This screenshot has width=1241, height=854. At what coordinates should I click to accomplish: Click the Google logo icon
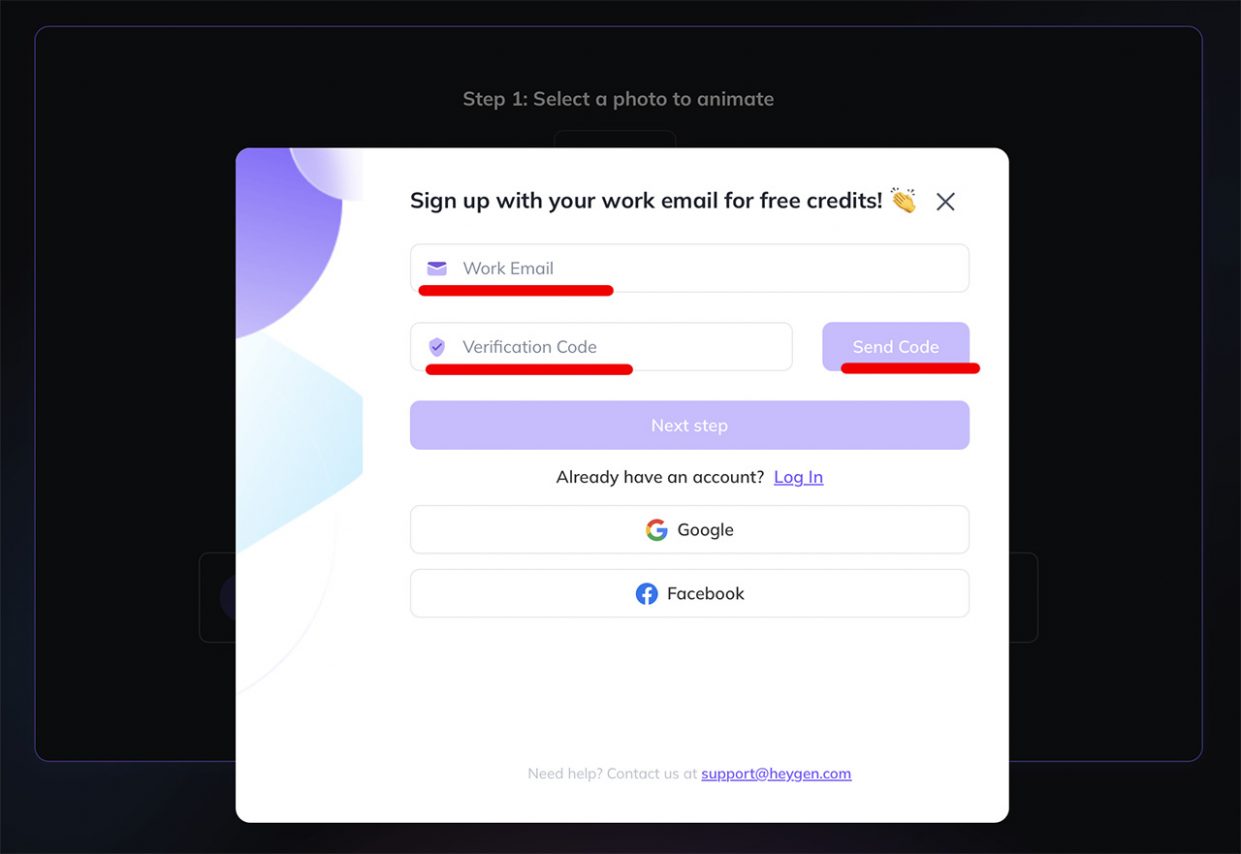(656, 530)
